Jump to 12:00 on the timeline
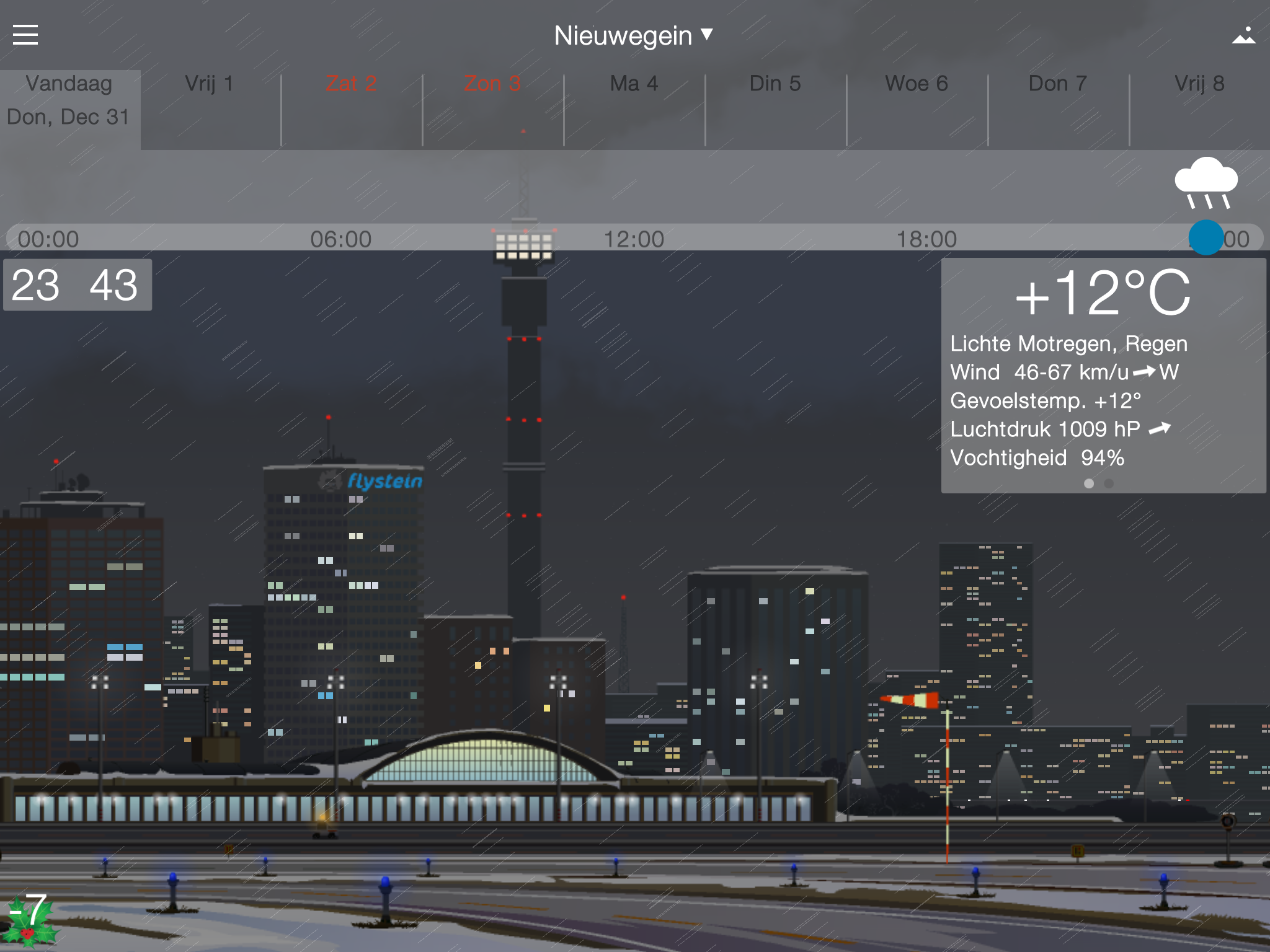This screenshot has width=1270, height=952. coord(634,239)
